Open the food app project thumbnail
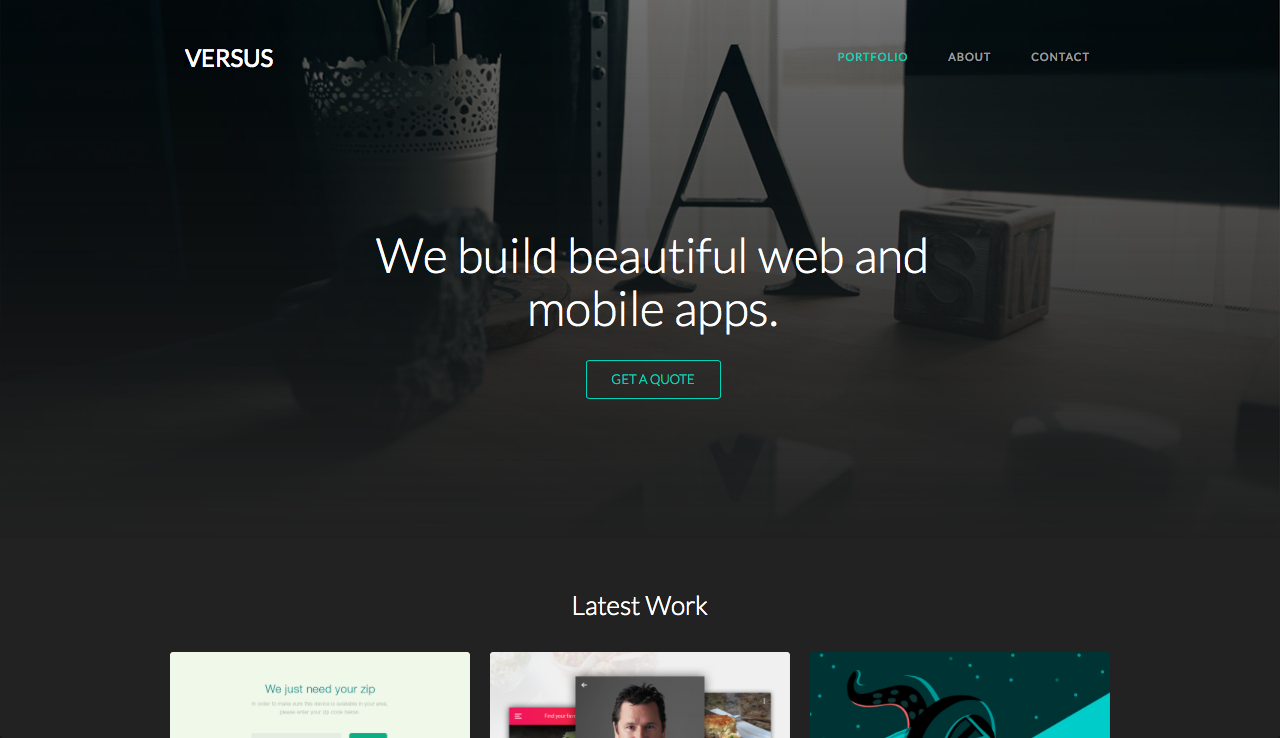The height and width of the screenshot is (738, 1280). [640, 695]
